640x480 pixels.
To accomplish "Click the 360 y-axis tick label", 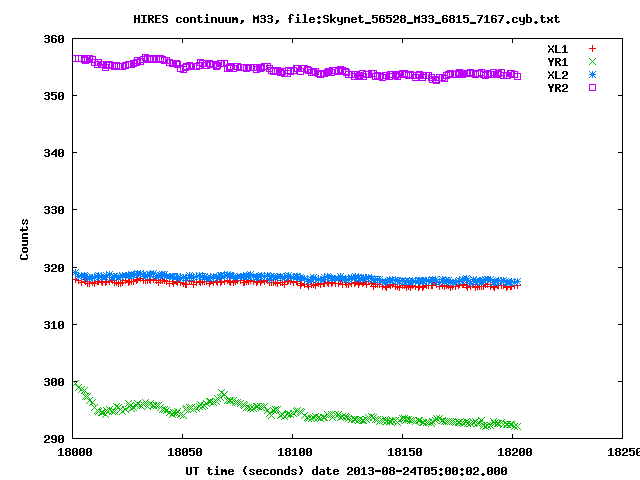I will point(54,39).
